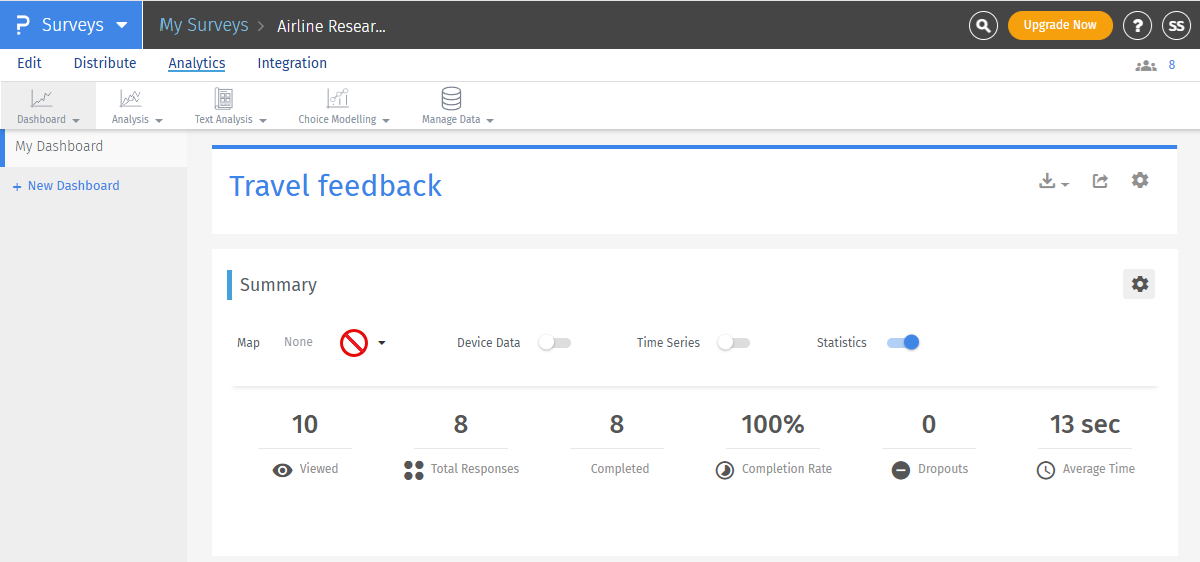
Task: Click the share dashboard icon
Action: (1100, 181)
